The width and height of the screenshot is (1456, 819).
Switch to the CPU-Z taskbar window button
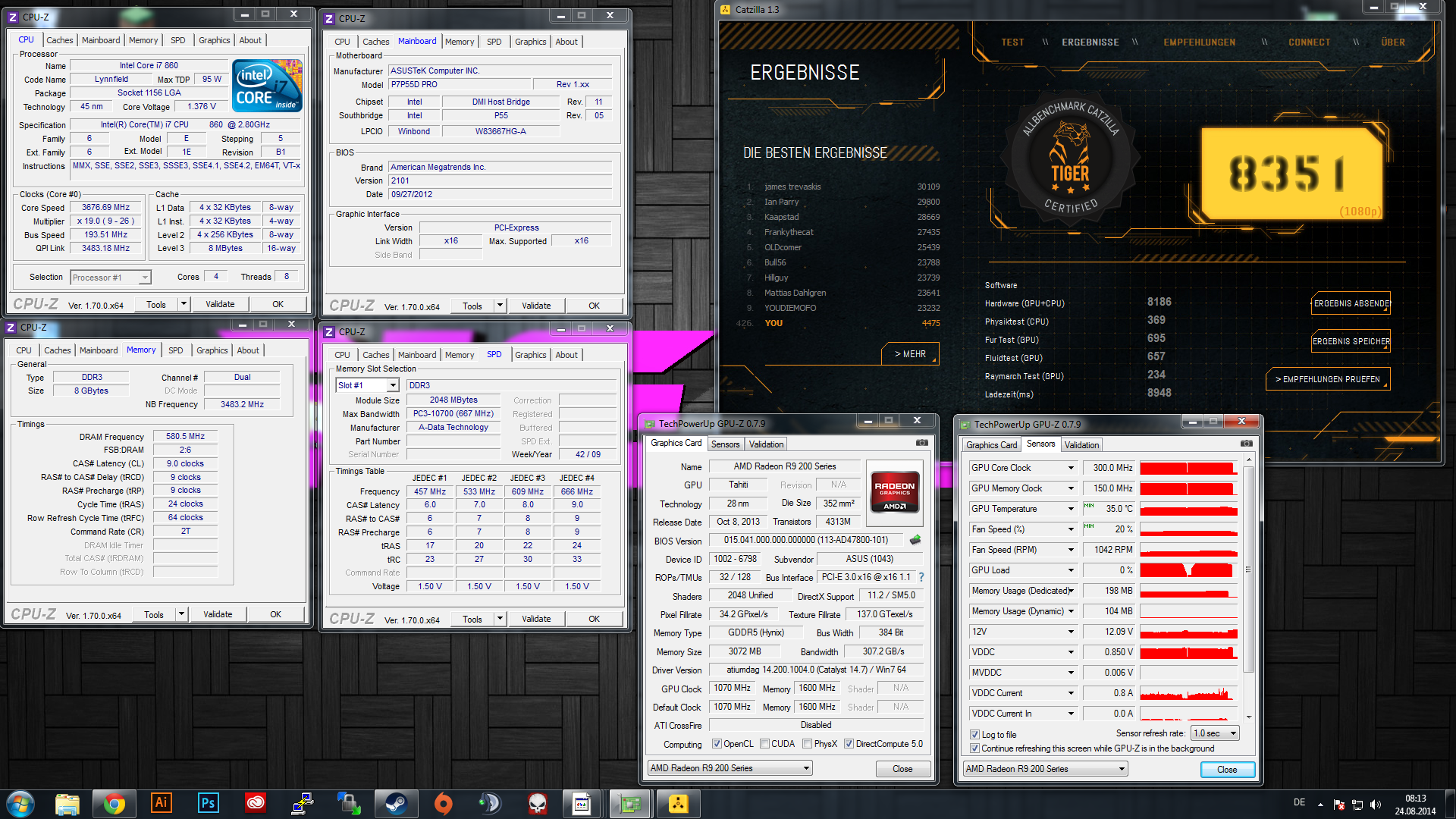coord(582,804)
